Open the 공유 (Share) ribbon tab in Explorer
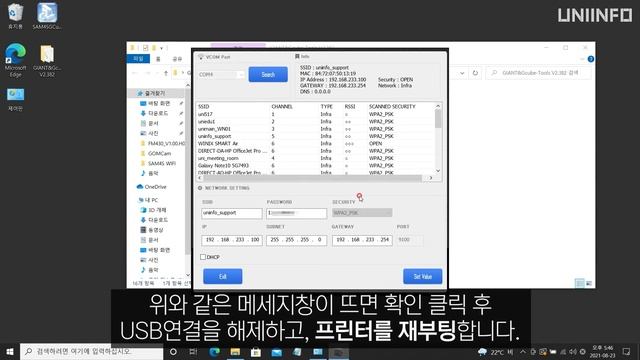Viewport: 640px width, 360px height. (x=177, y=59)
